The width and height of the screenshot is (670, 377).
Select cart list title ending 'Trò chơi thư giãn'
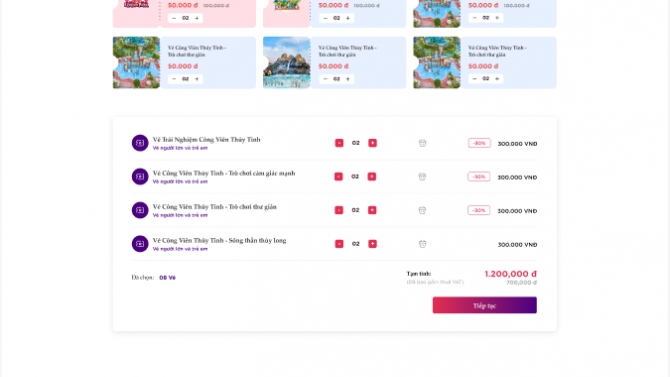click(x=215, y=207)
